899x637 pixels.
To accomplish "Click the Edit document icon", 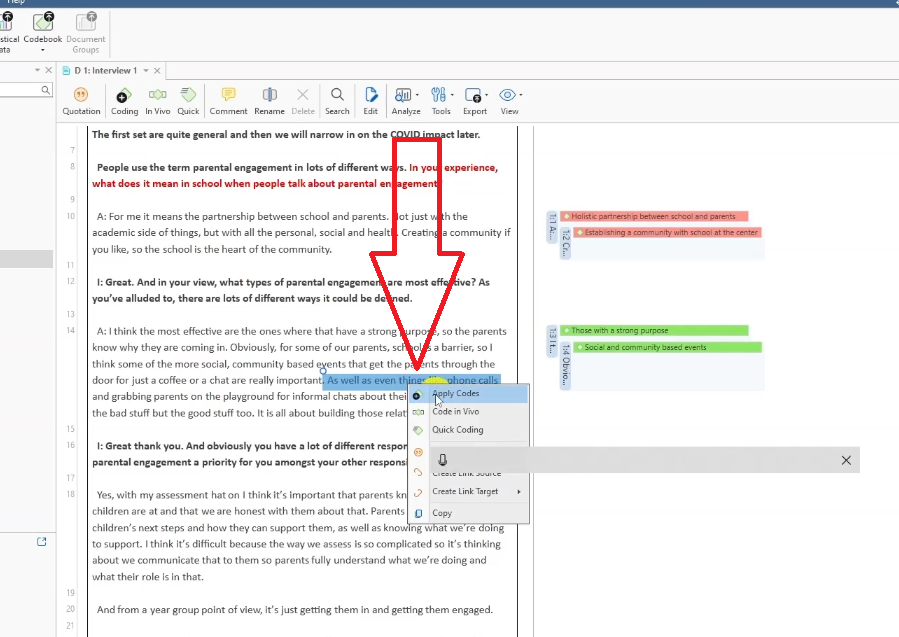I will point(370,97).
